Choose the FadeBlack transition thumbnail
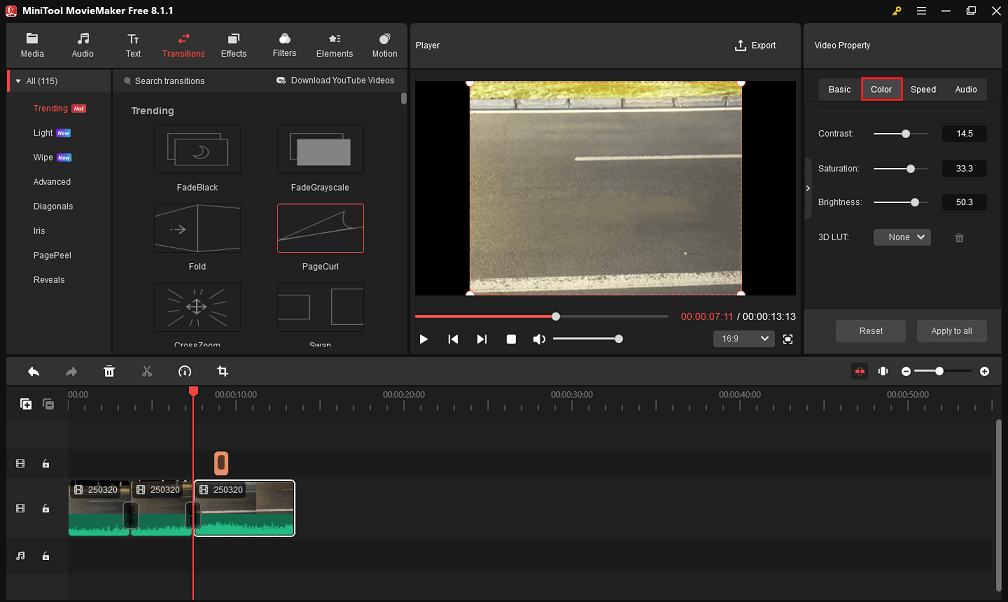Viewport: 1008px width, 602px height. [197, 149]
